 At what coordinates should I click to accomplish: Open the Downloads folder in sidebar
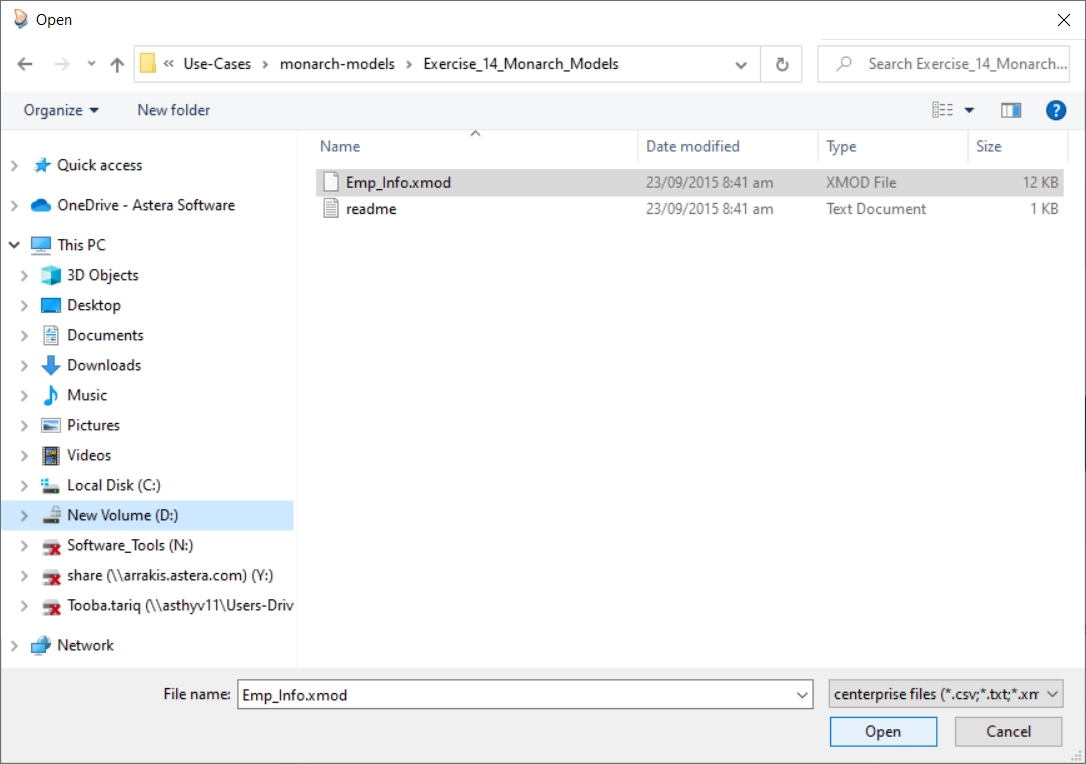[103, 365]
